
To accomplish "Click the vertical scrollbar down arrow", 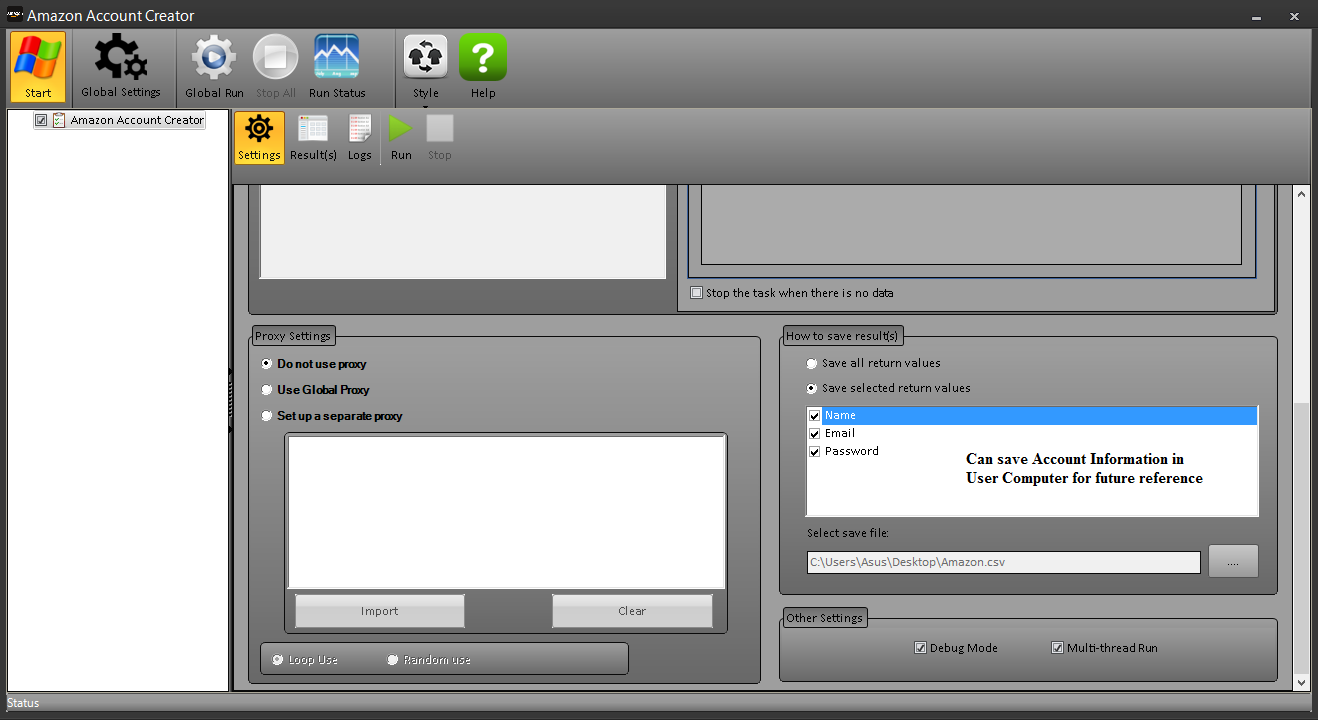I will (x=1301, y=682).
